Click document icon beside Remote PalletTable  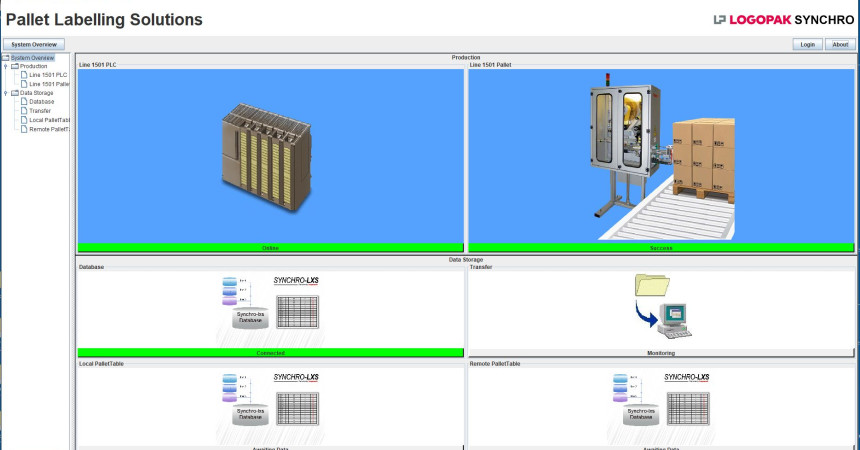(x=24, y=130)
